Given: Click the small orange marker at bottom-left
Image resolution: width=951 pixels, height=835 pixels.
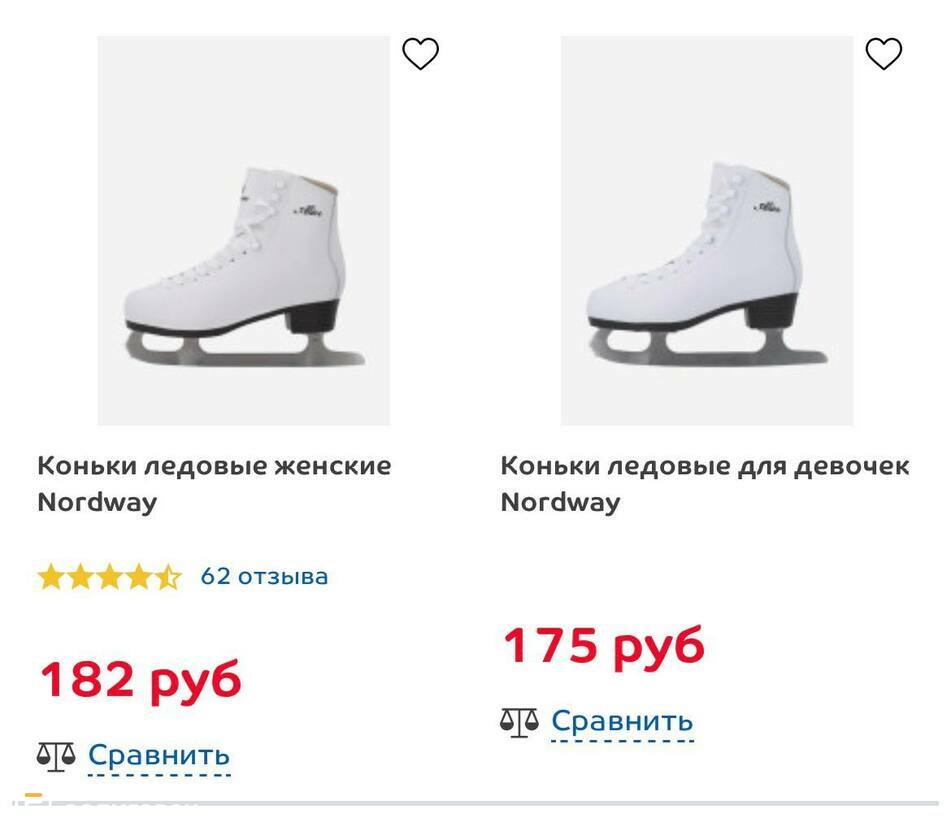Looking at the screenshot, I should 33,797.
